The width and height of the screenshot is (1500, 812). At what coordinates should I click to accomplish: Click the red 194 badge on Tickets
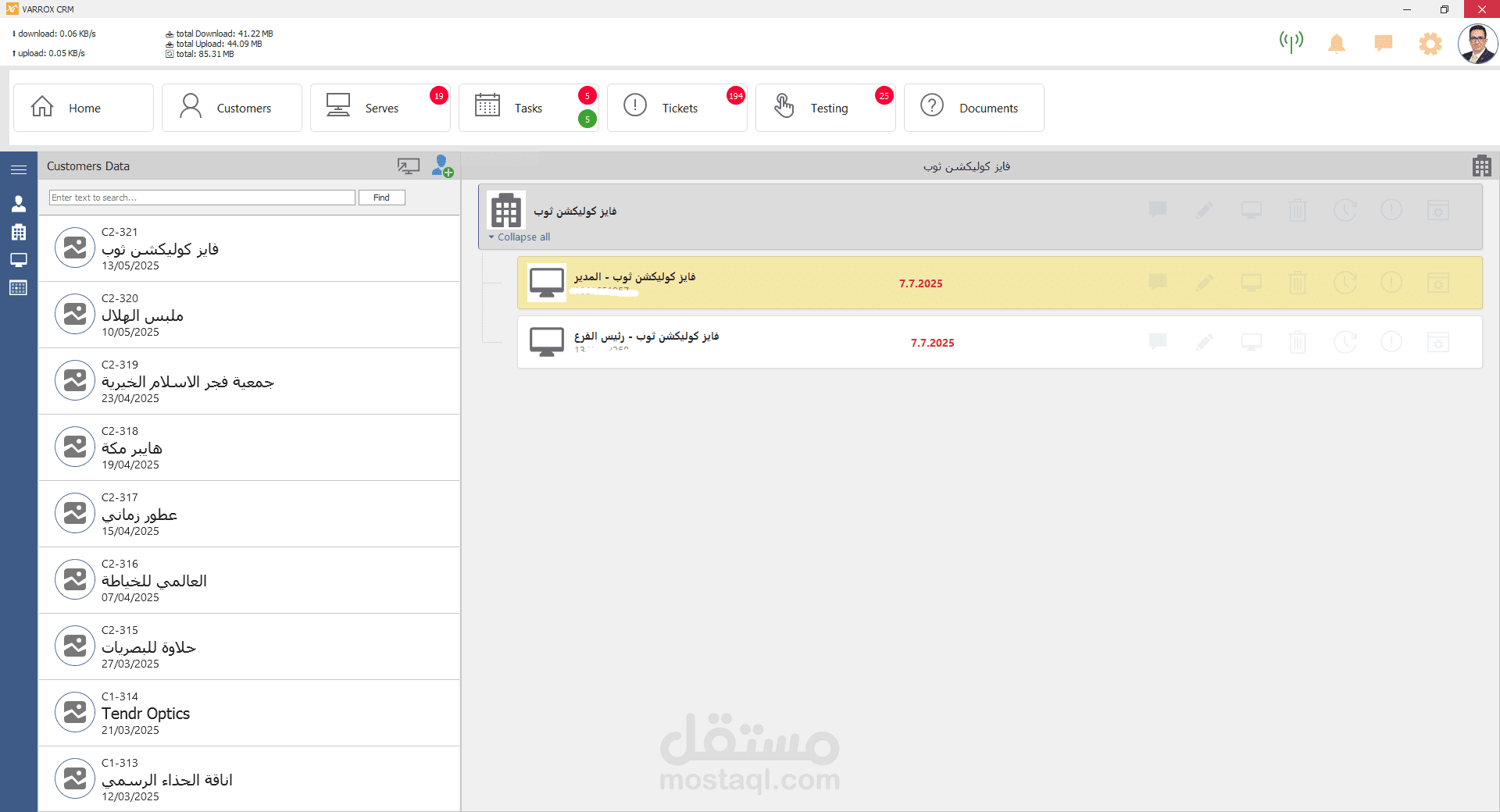point(735,96)
